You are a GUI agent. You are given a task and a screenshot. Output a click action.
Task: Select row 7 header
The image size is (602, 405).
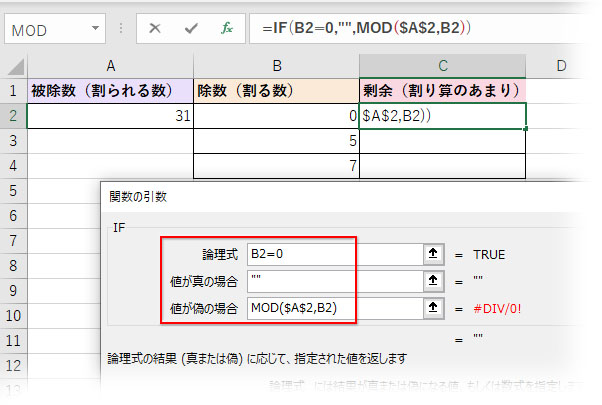13,241
